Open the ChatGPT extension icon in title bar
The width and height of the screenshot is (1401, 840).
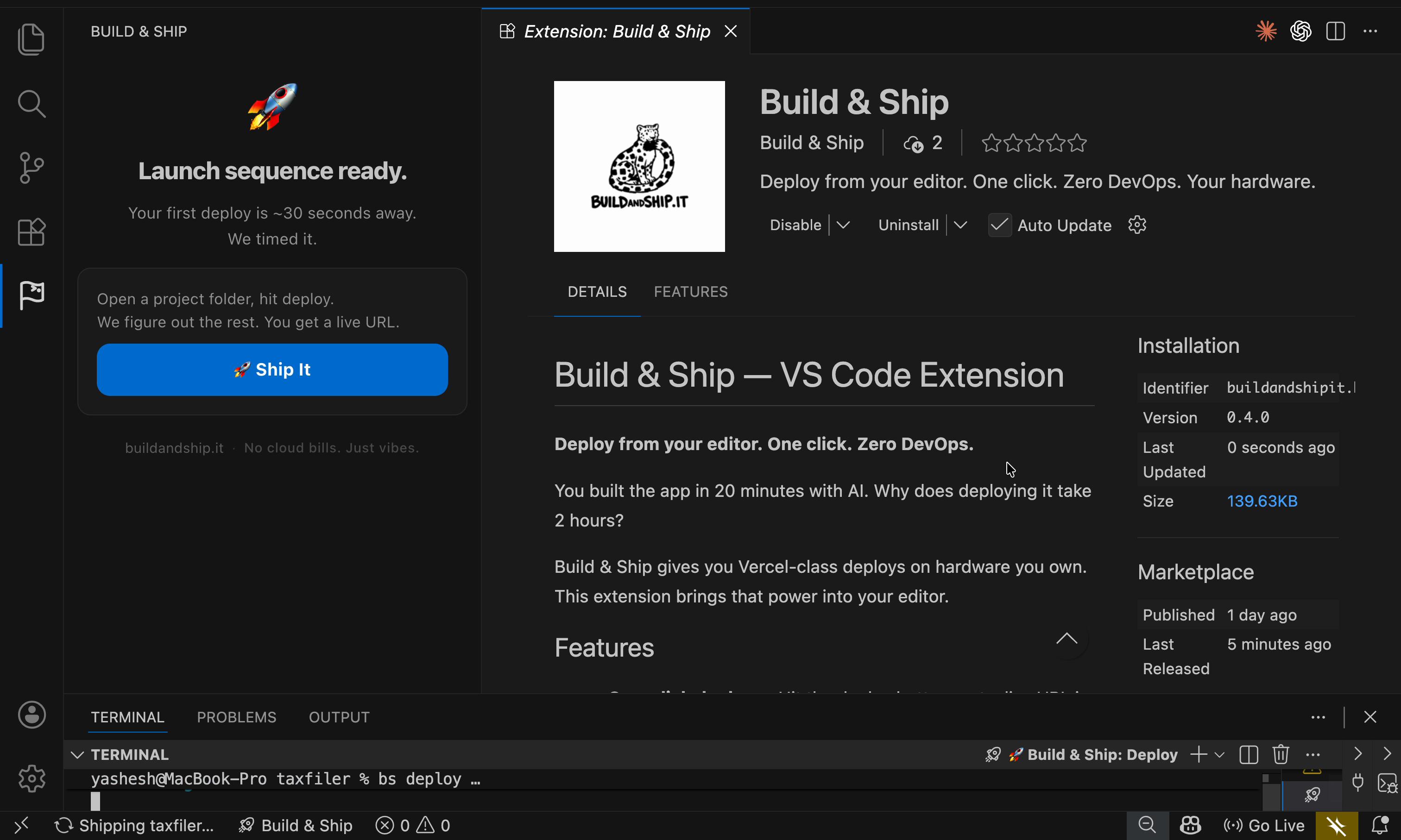click(1300, 31)
